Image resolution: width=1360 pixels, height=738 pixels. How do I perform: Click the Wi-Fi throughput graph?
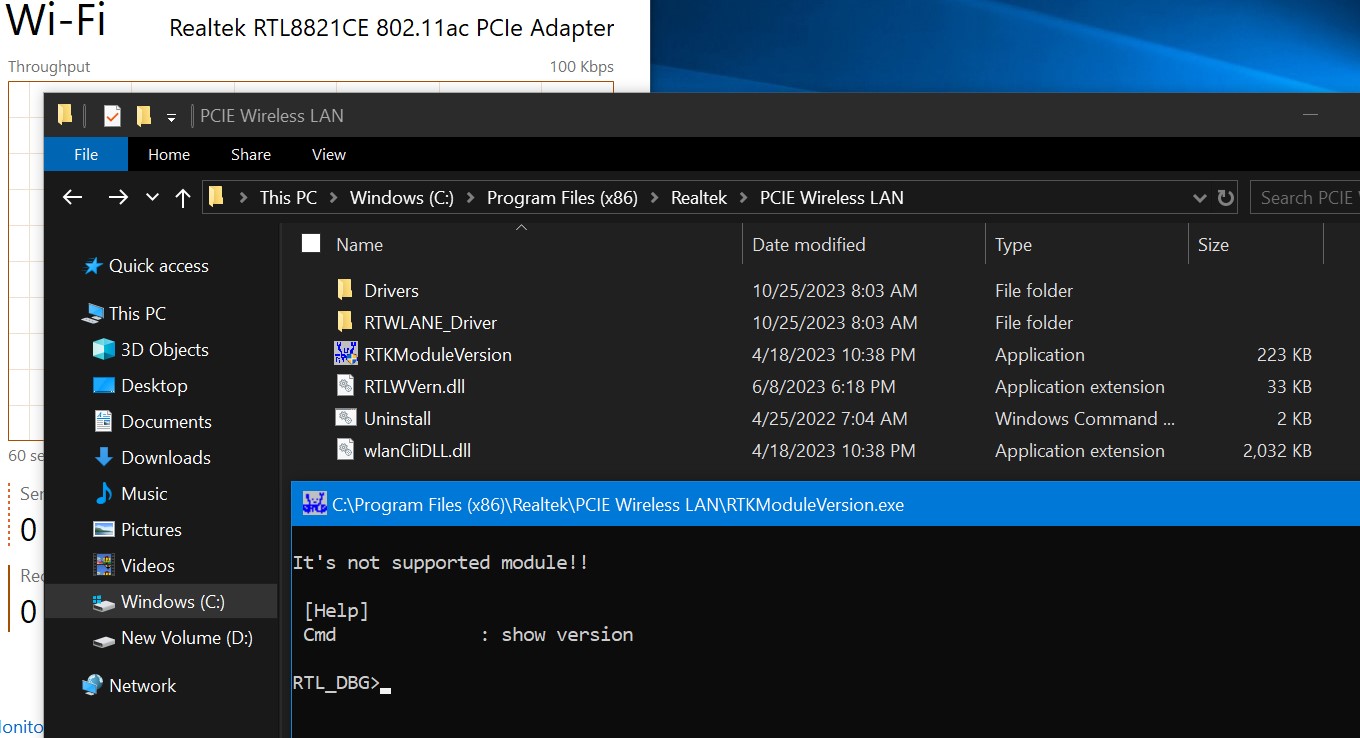click(x=310, y=260)
